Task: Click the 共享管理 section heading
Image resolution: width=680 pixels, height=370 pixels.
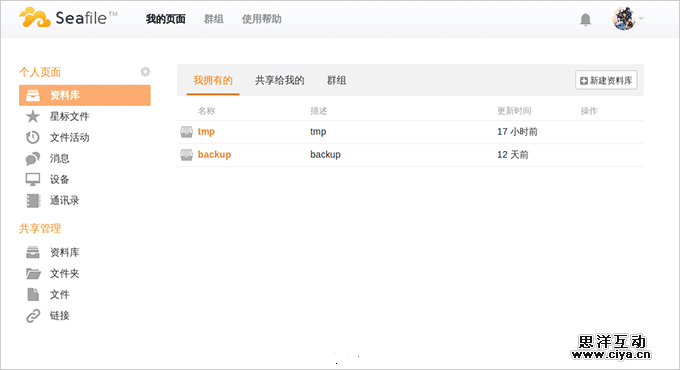Action: (40, 229)
